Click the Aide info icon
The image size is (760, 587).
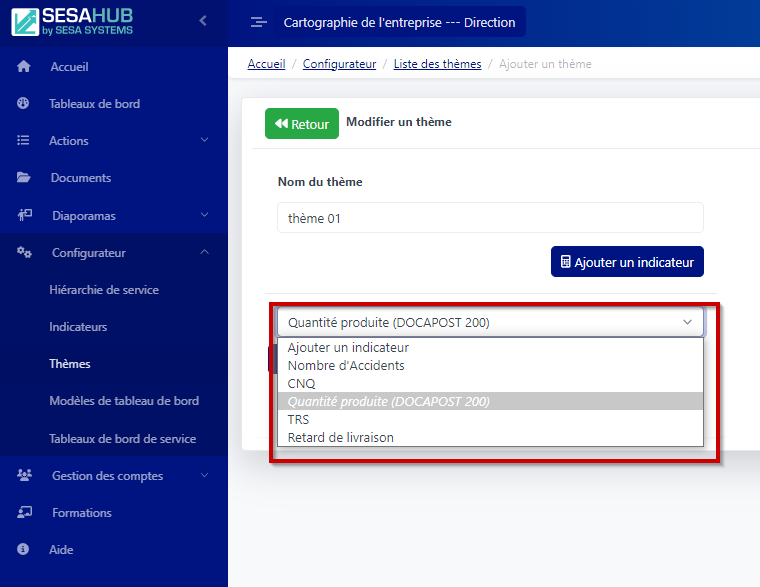point(24,550)
